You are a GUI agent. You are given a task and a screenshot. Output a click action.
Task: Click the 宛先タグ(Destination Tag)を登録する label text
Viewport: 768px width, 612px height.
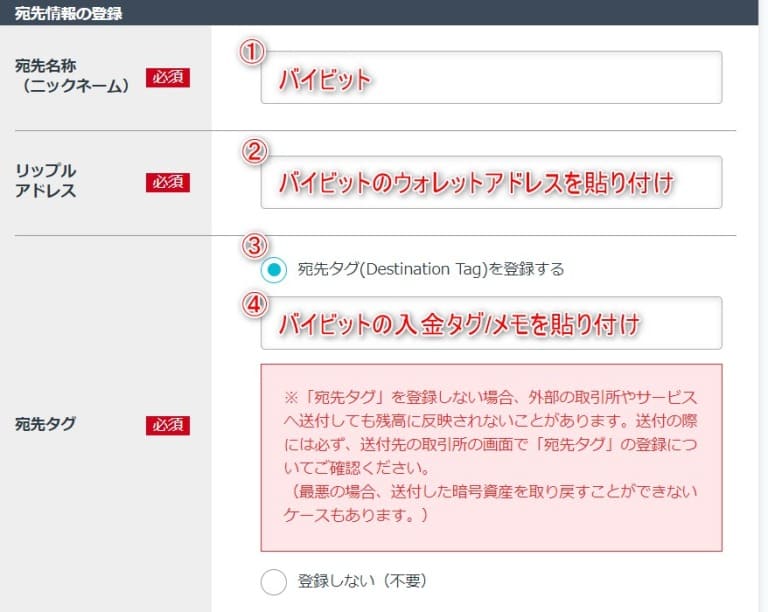tap(431, 269)
